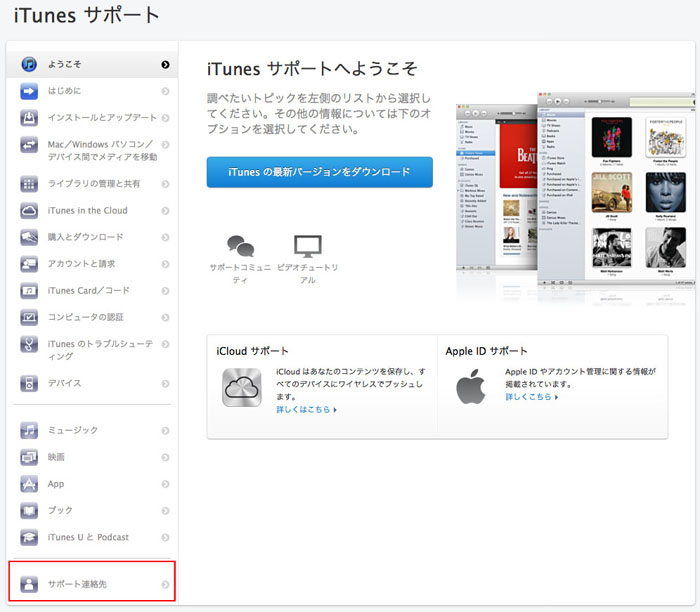Click the open book icon beside ブック

(29, 511)
